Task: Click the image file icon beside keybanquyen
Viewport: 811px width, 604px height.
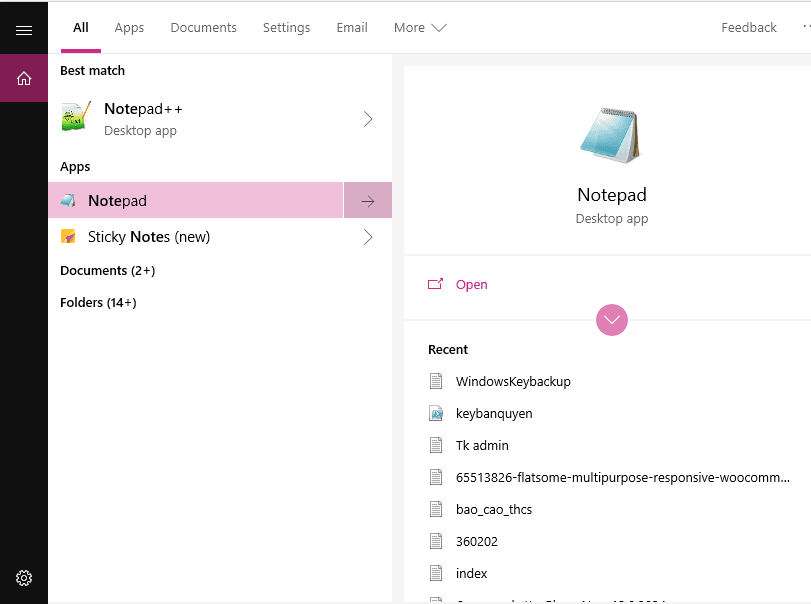Action: pyautogui.click(x=436, y=413)
